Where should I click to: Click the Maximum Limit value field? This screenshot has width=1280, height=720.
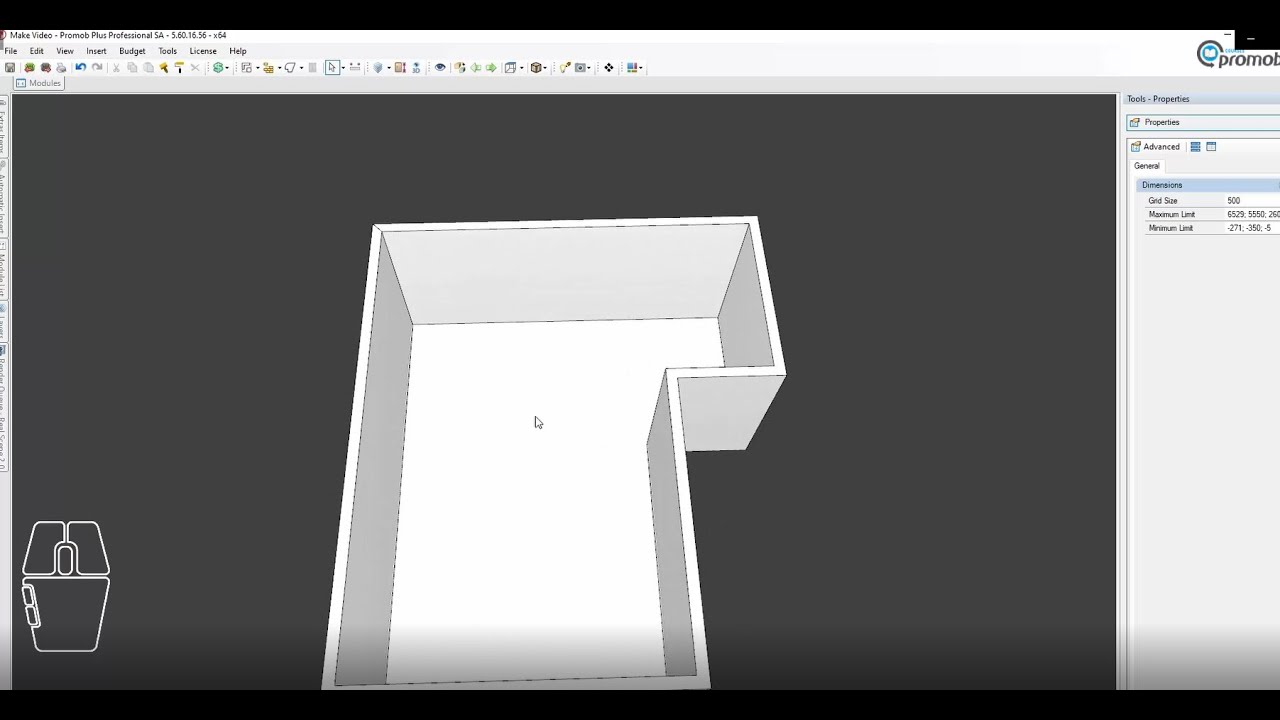1253,215
